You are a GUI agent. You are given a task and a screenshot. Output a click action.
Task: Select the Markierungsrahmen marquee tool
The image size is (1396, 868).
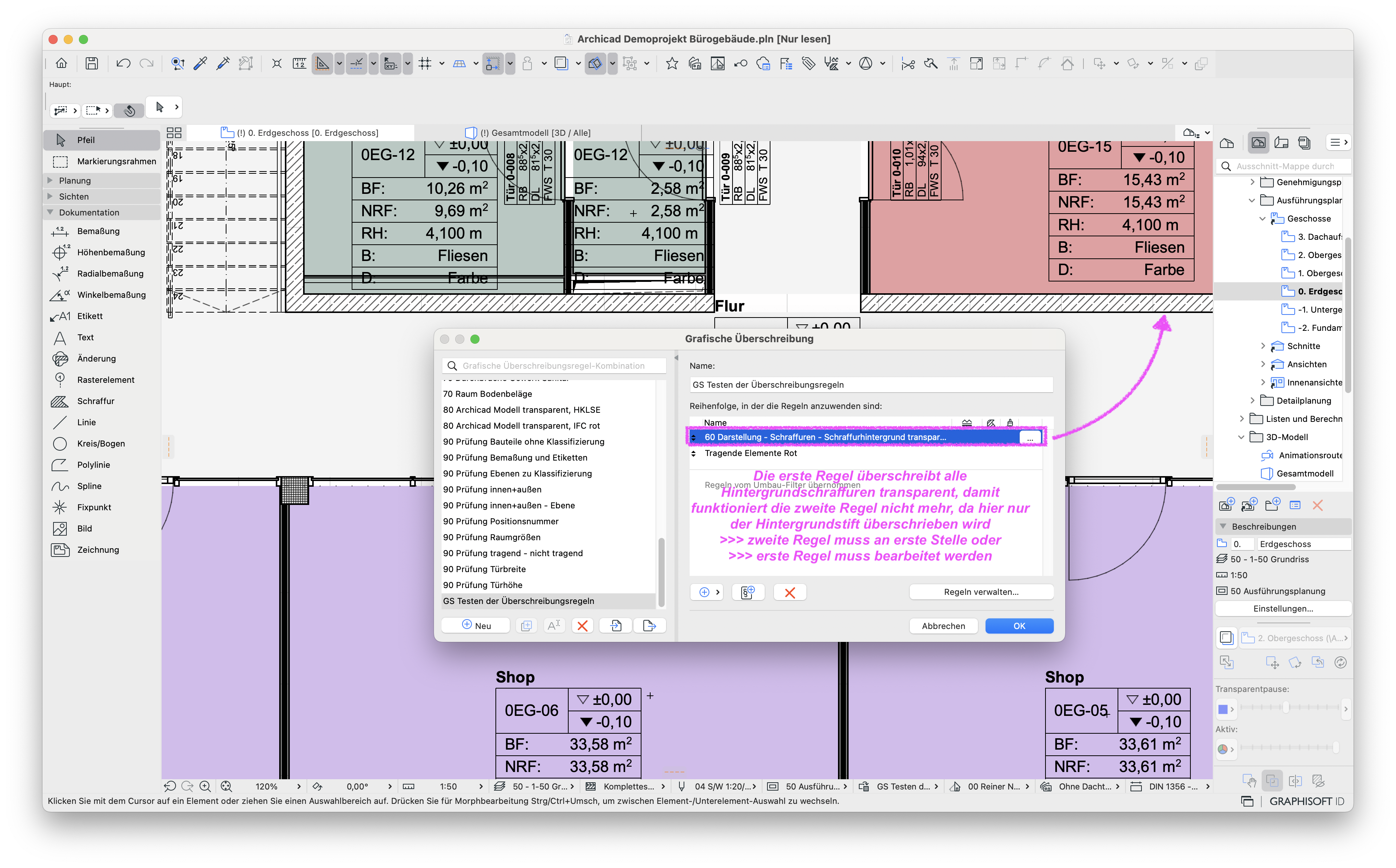pyautogui.click(x=102, y=161)
